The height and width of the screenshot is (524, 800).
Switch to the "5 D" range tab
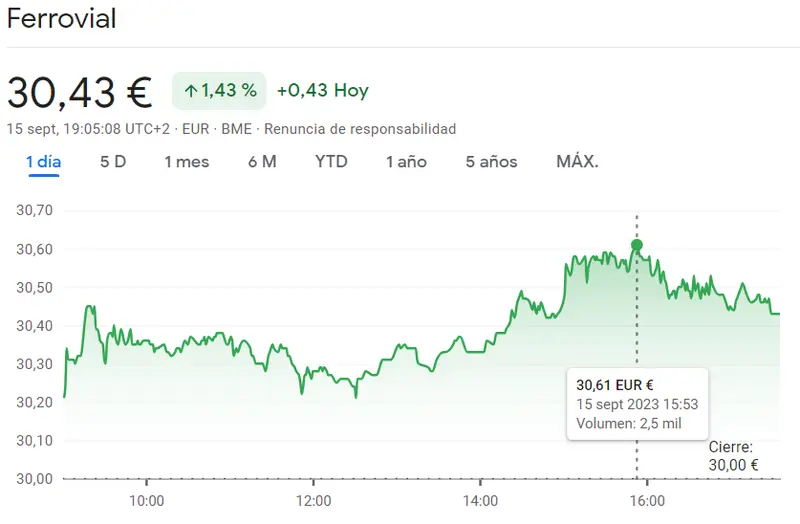tap(113, 161)
